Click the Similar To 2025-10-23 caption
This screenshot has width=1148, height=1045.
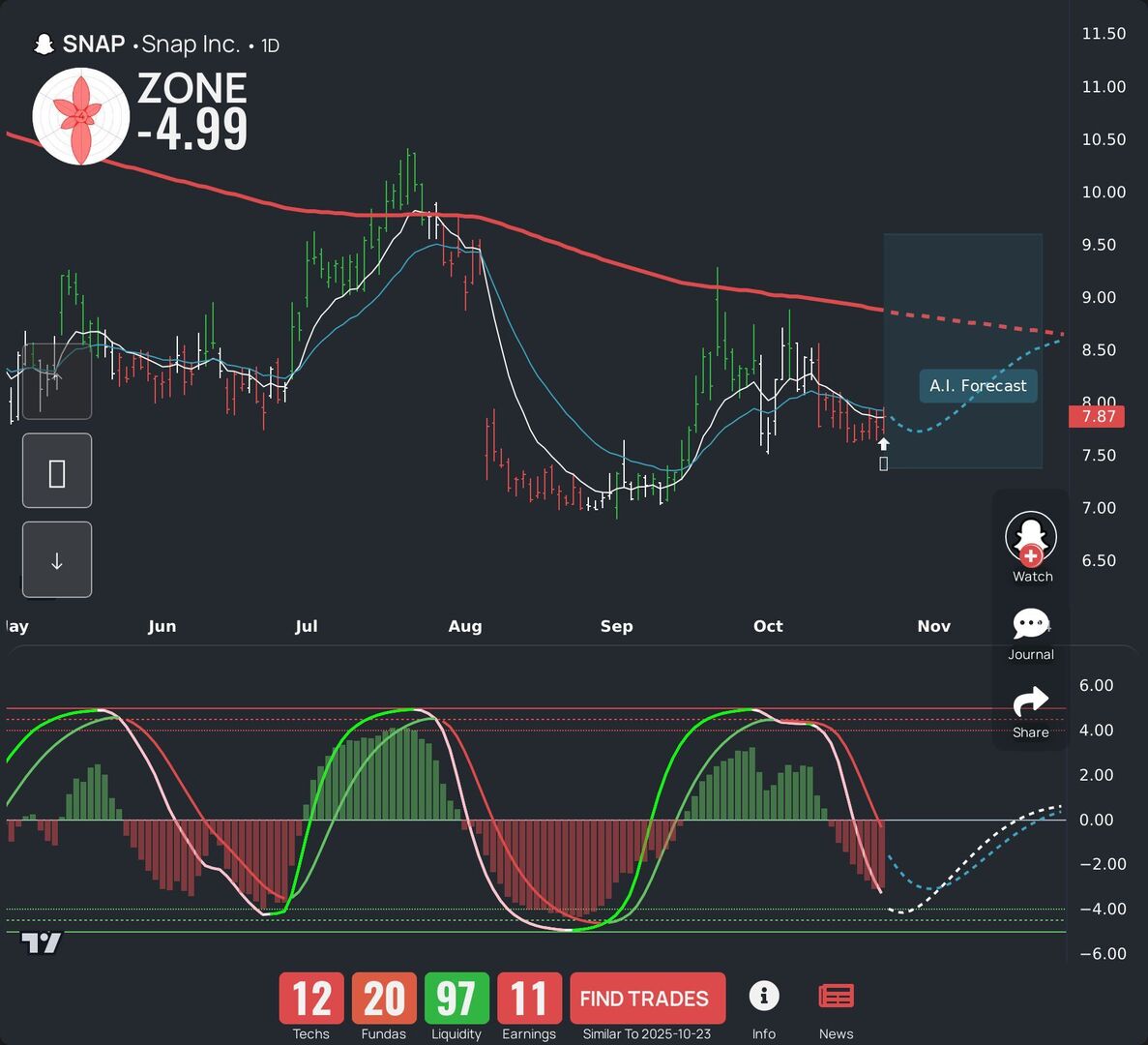click(647, 1034)
